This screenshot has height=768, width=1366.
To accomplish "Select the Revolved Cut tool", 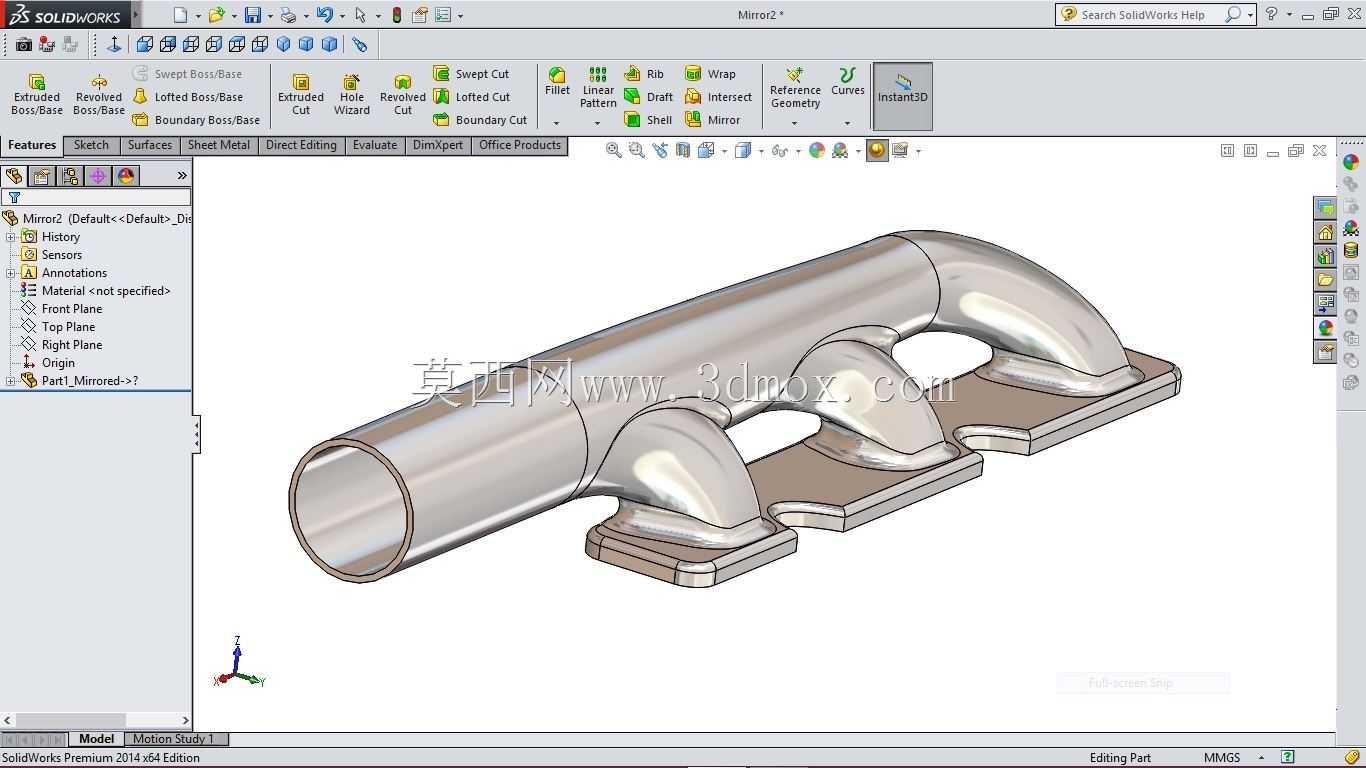I will (x=403, y=94).
